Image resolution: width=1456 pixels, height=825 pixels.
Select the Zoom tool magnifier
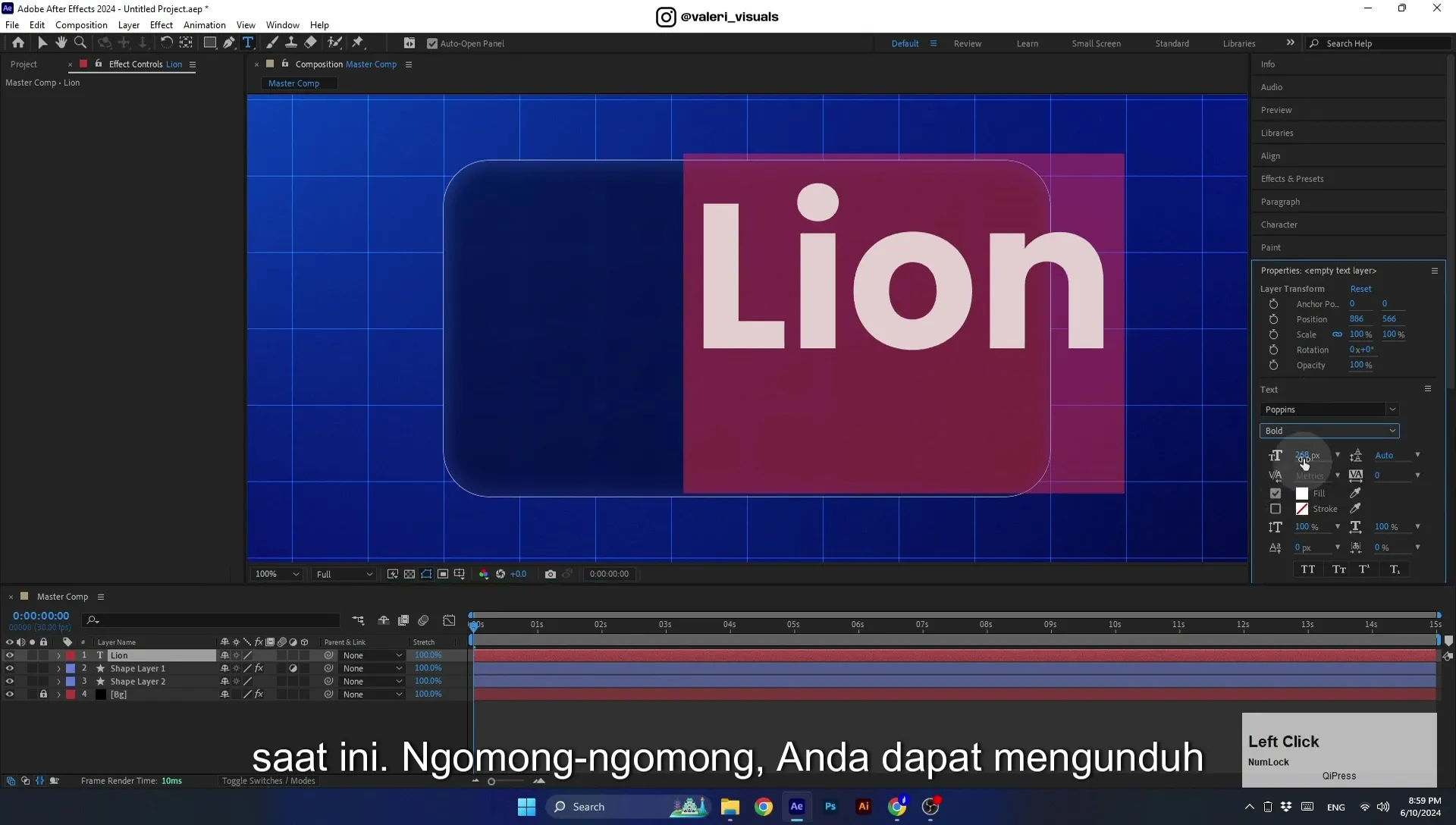click(80, 43)
